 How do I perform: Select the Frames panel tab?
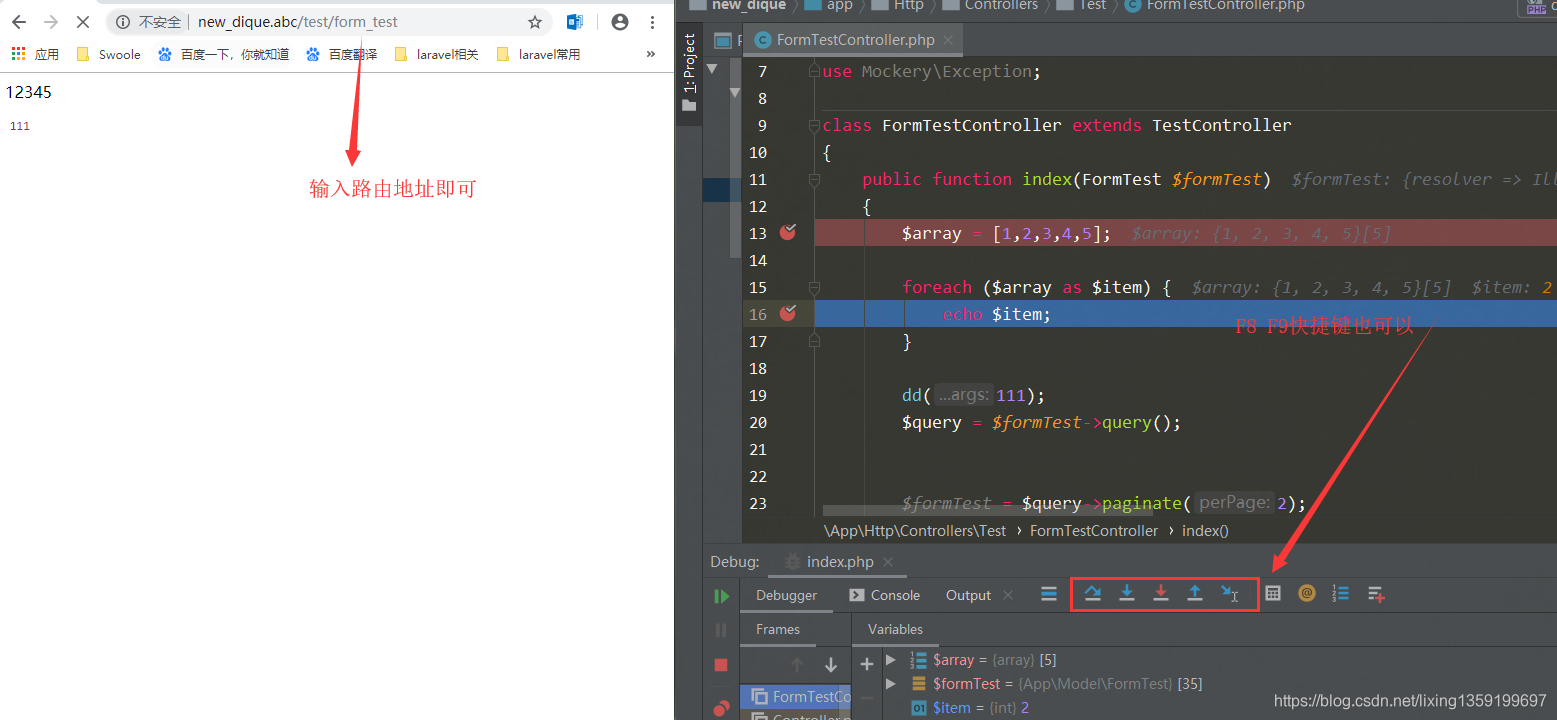[x=778, y=629]
